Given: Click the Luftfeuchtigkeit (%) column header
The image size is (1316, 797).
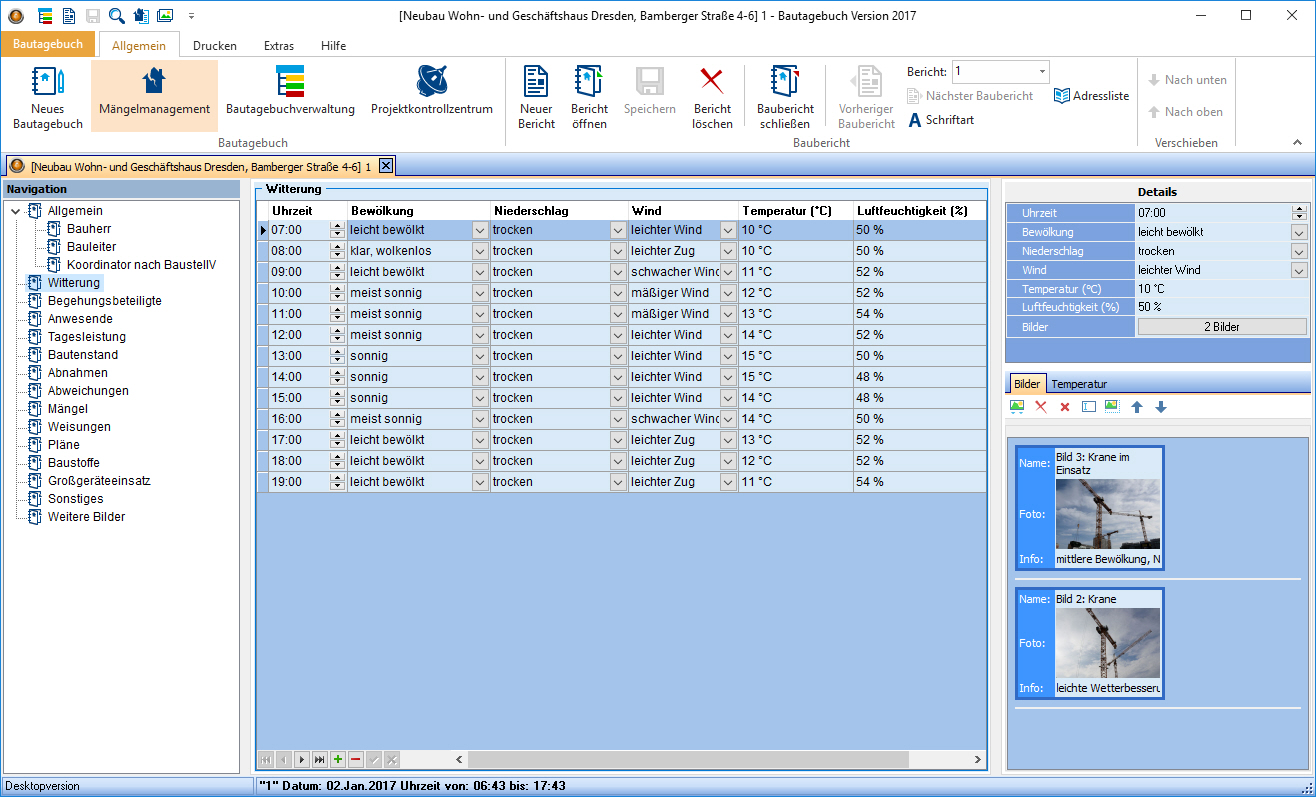Looking at the screenshot, I should (919, 211).
